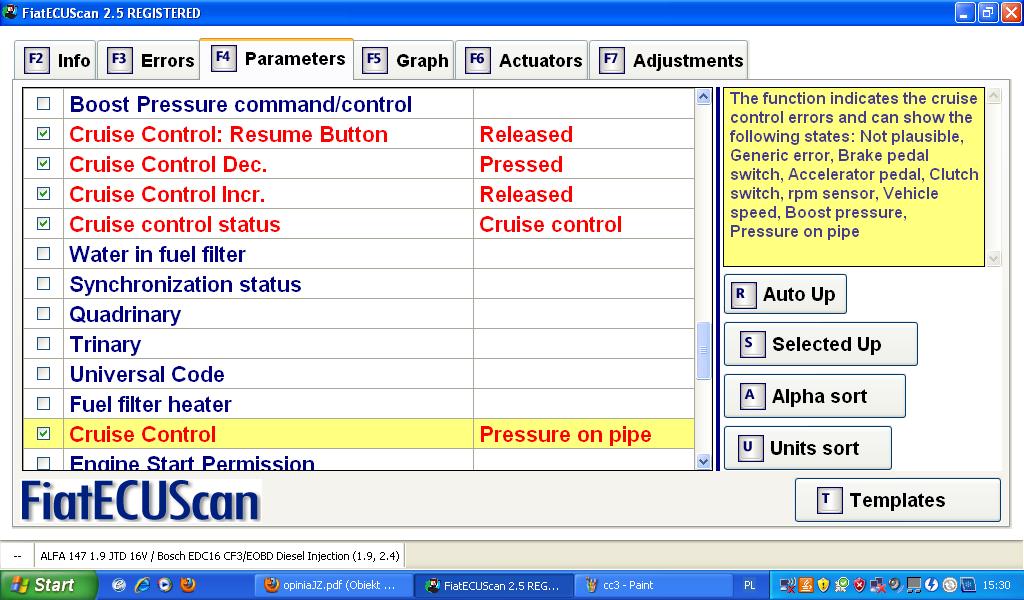This screenshot has height=600, width=1024.
Task: Open the Actuators tab
Action: (x=521, y=60)
